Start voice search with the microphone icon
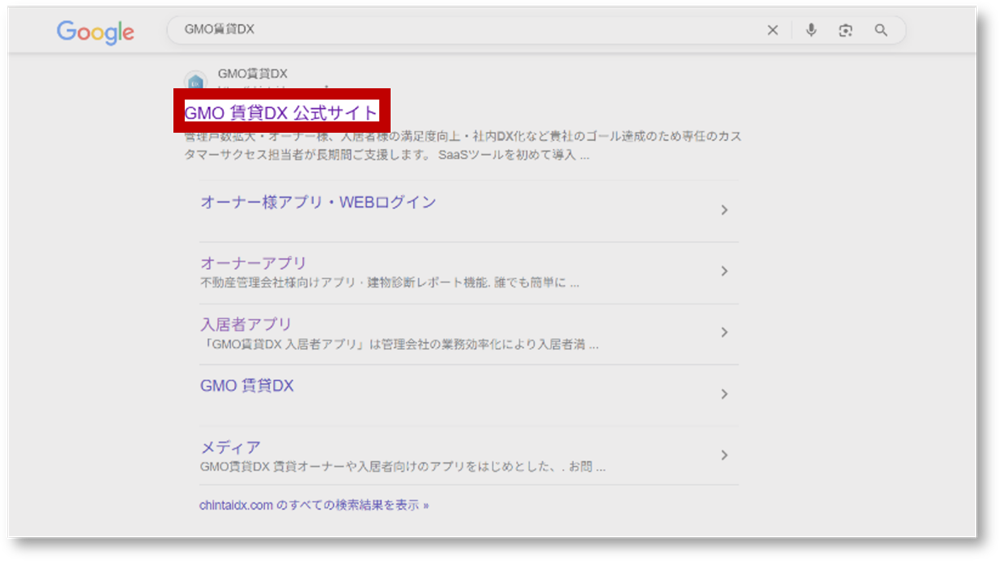 [x=811, y=30]
